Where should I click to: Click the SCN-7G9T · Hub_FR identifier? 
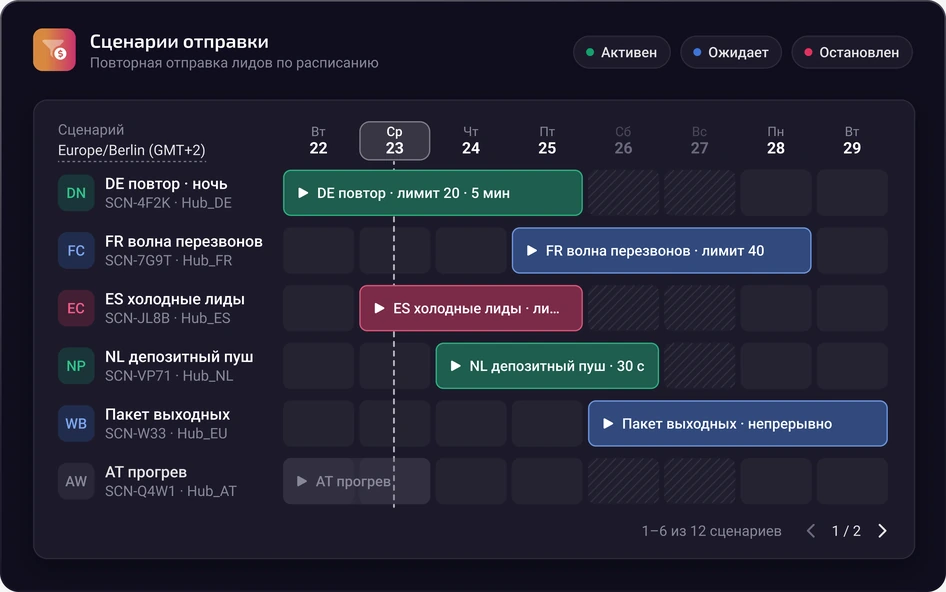coord(168,260)
